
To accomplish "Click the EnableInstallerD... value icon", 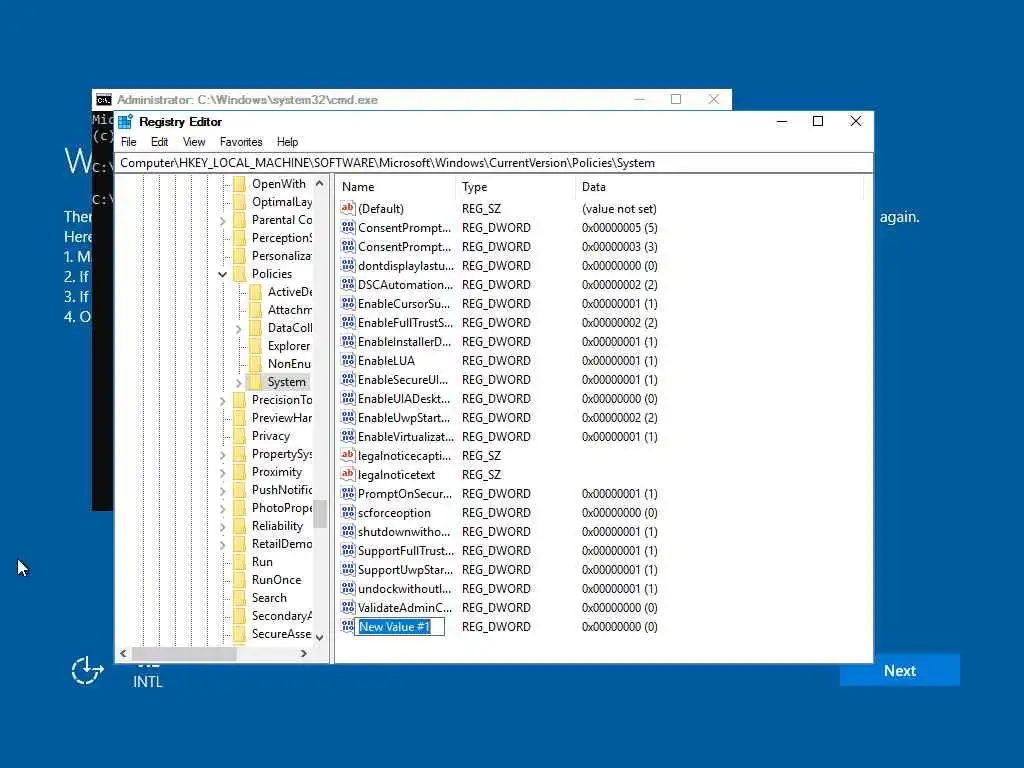I will (x=347, y=341).
